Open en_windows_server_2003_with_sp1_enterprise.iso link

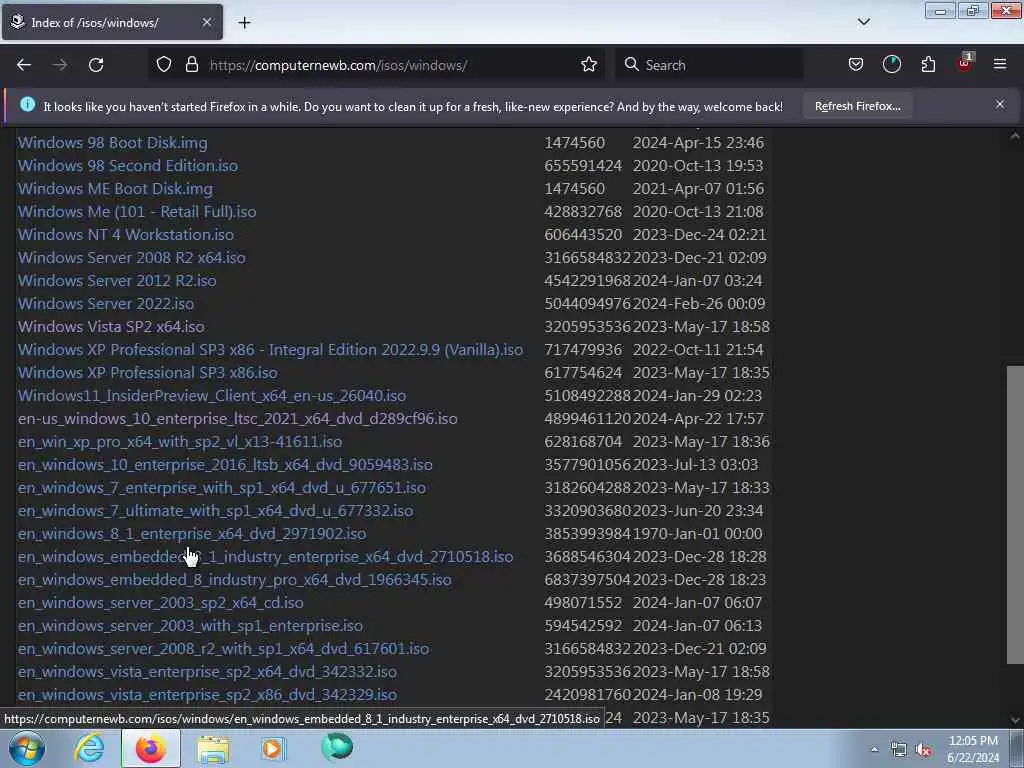190,626
